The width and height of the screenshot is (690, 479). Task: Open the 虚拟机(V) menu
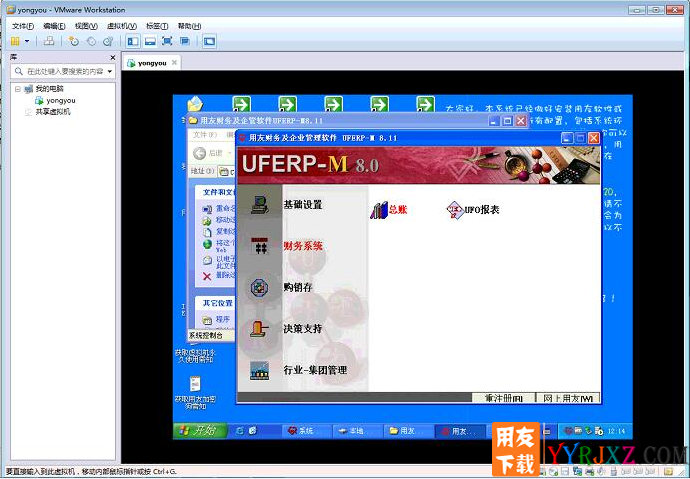[122, 26]
